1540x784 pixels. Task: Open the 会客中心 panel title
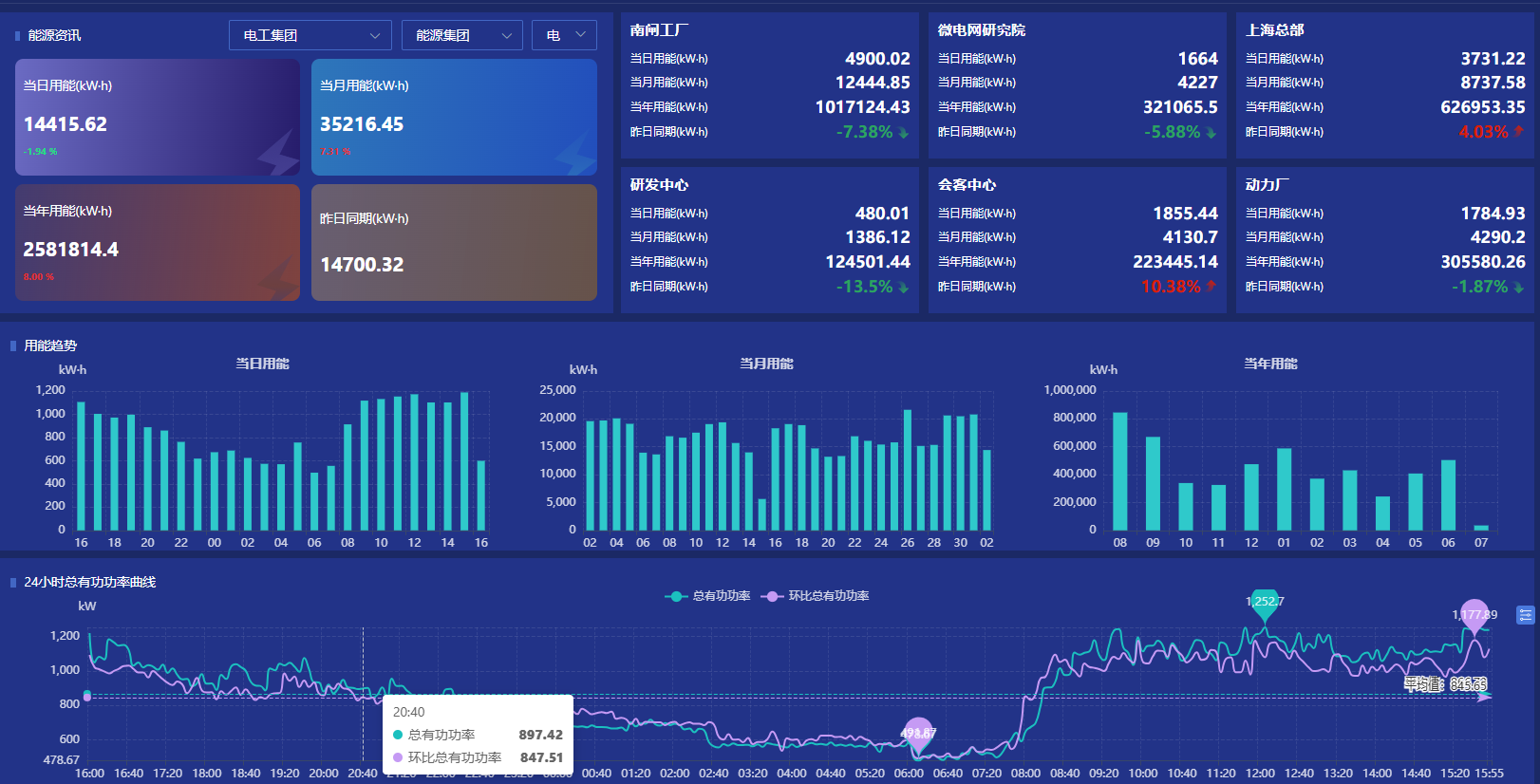(x=967, y=185)
